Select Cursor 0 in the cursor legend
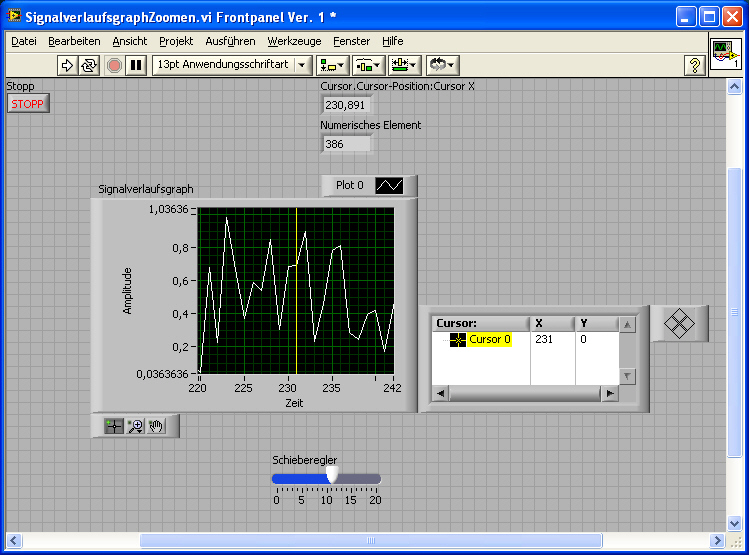The height and width of the screenshot is (555, 749). (489, 340)
